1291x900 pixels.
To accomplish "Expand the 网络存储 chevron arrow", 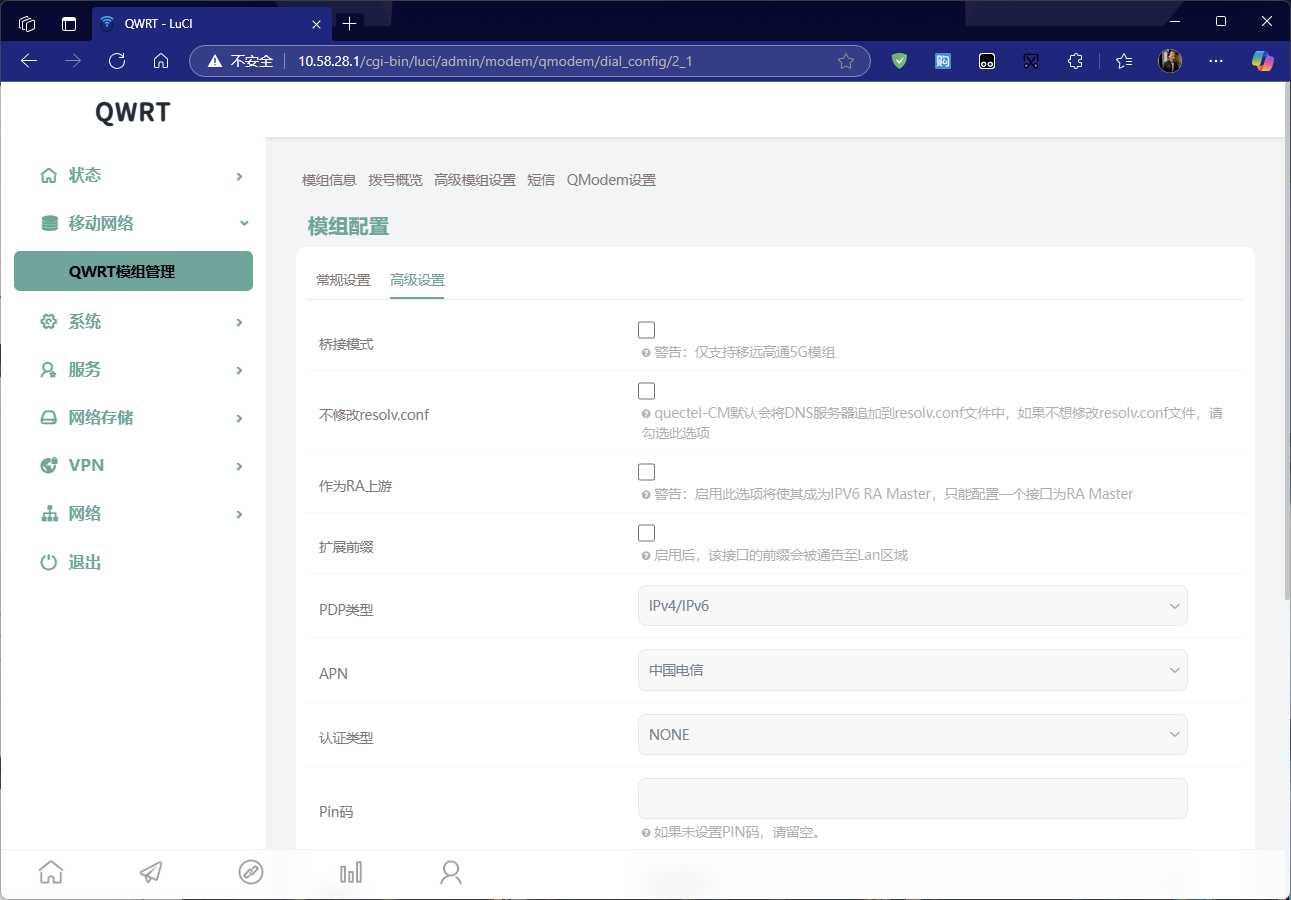I will pos(240,418).
